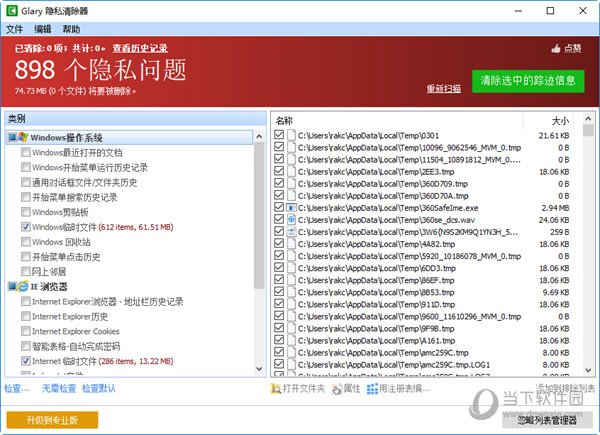The width and height of the screenshot is (600, 435).
Task: Click the file icon of 360D70A.tmp
Action: point(292,196)
